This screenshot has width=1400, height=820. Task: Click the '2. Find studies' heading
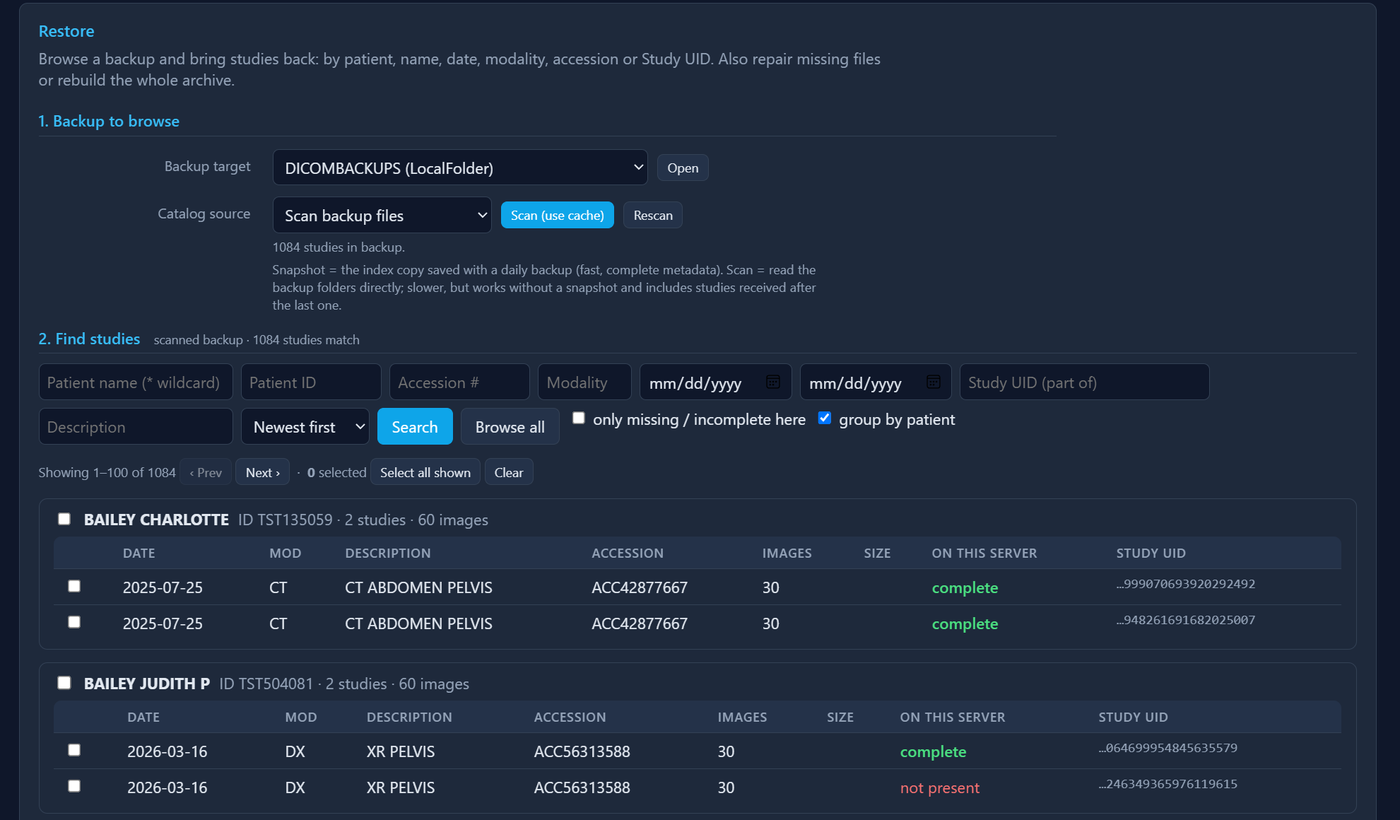click(x=89, y=339)
